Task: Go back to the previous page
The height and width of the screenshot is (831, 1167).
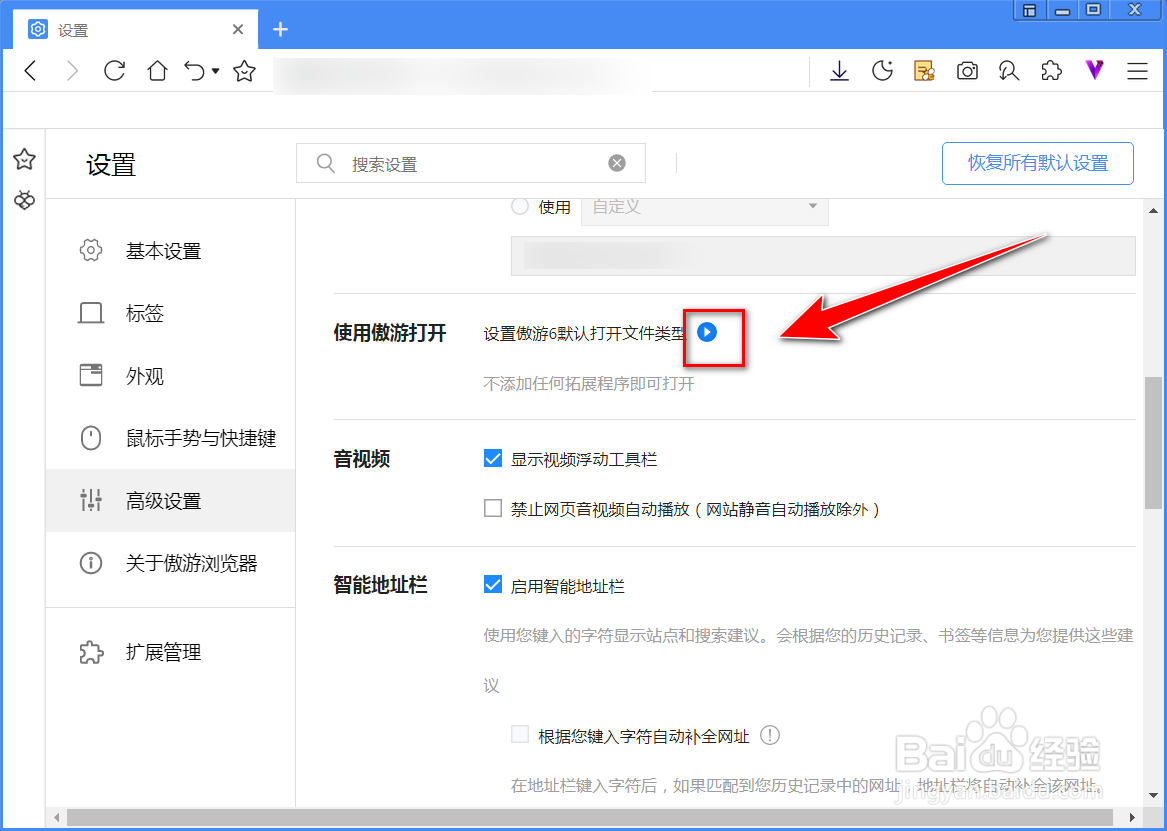Action: pos(30,71)
